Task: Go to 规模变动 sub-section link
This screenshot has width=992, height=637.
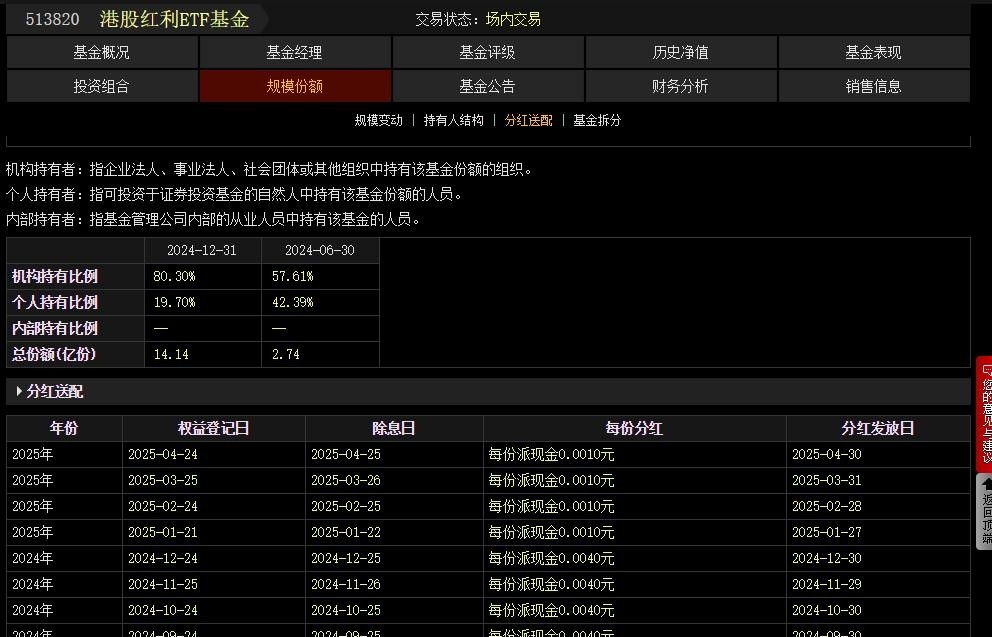Action: point(378,120)
